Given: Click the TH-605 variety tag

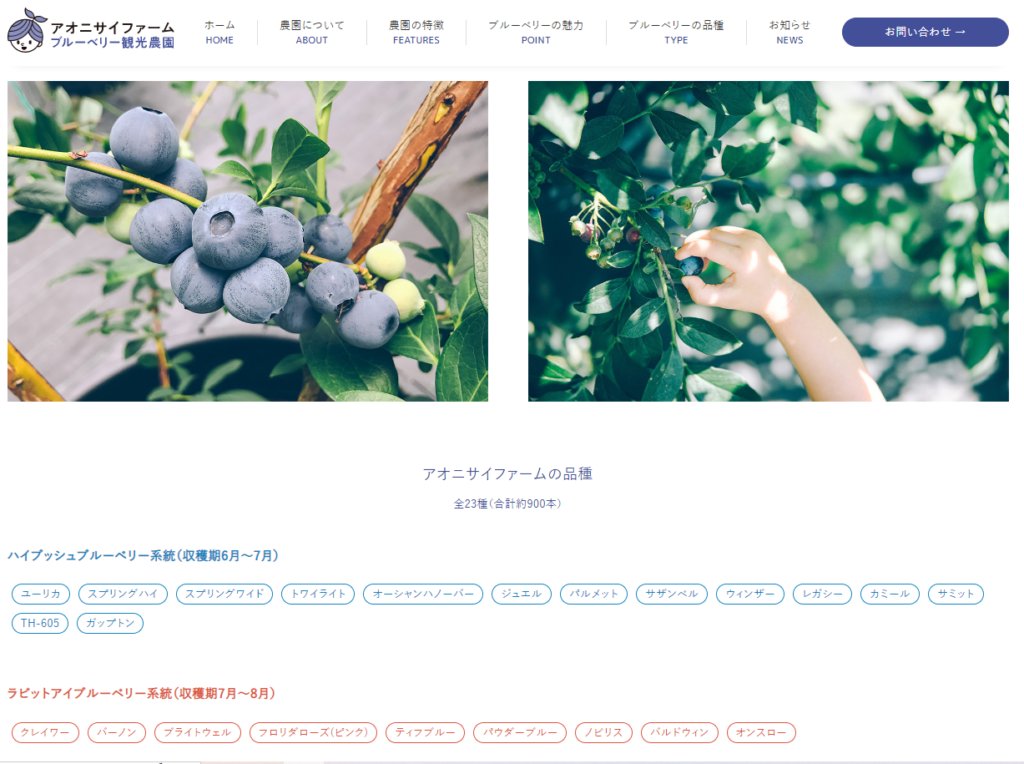Looking at the screenshot, I should coord(40,623).
